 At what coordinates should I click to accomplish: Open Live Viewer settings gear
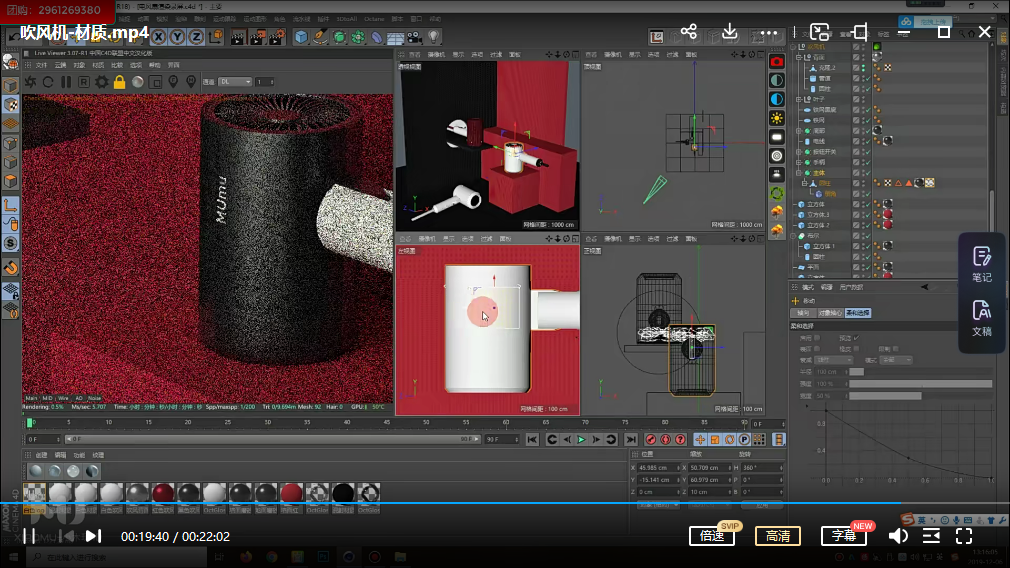[x=102, y=82]
